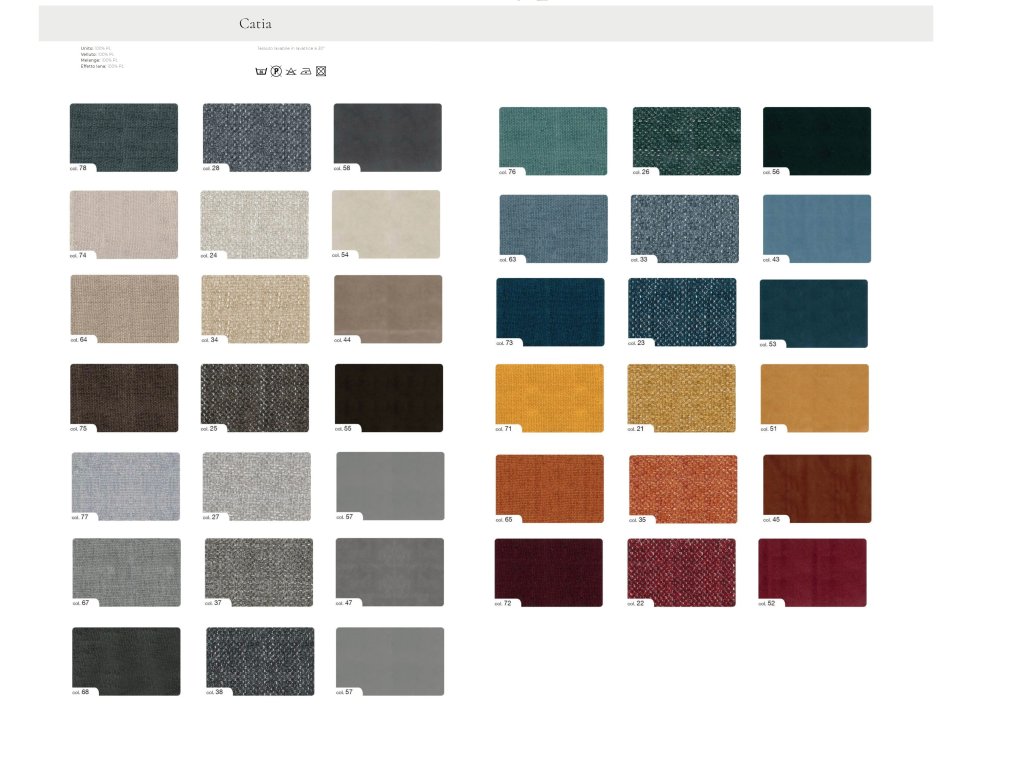
Task: Pick the teal green swatch col. 76
Action: coord(553,140)
